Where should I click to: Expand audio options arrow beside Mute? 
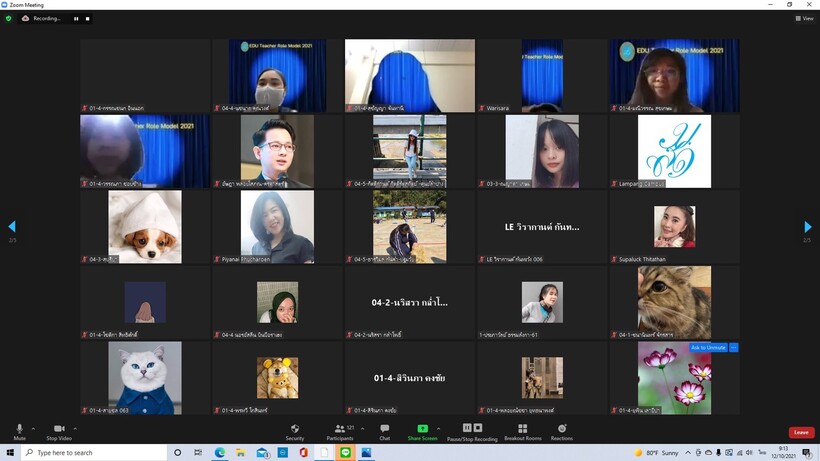pos(32,428)
